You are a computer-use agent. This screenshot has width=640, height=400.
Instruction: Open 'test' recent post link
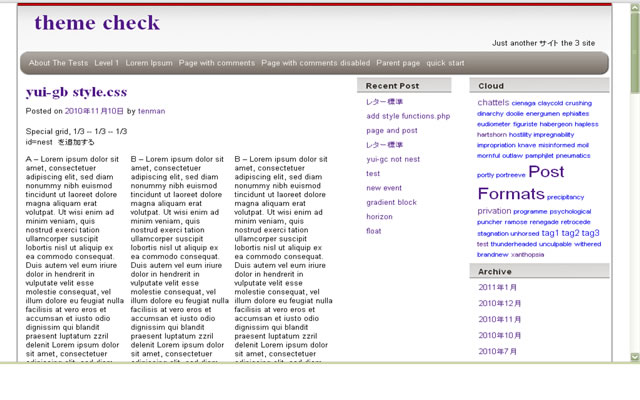tap(373, 173)
